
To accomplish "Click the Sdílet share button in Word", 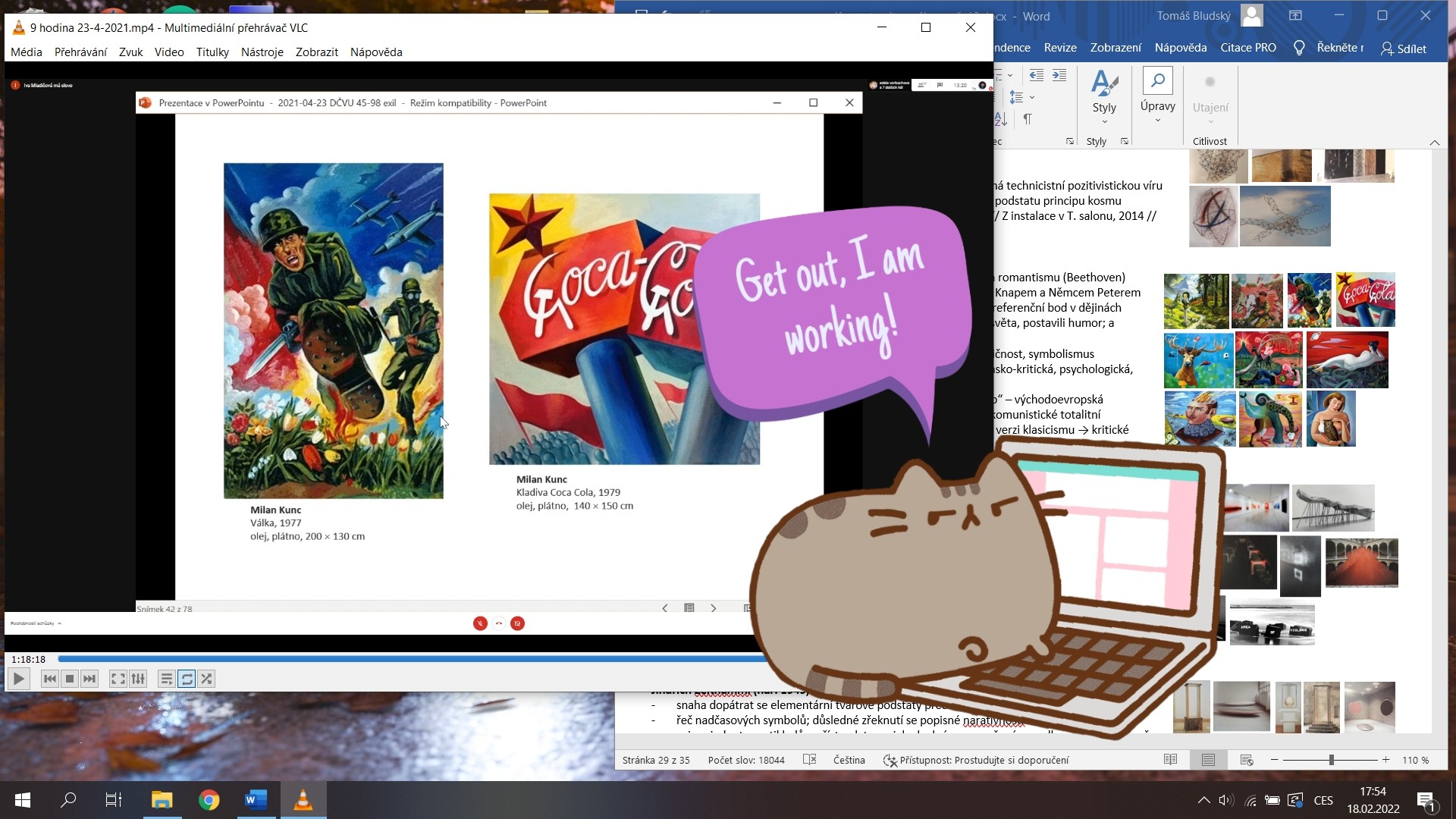I will point(1404,49).
